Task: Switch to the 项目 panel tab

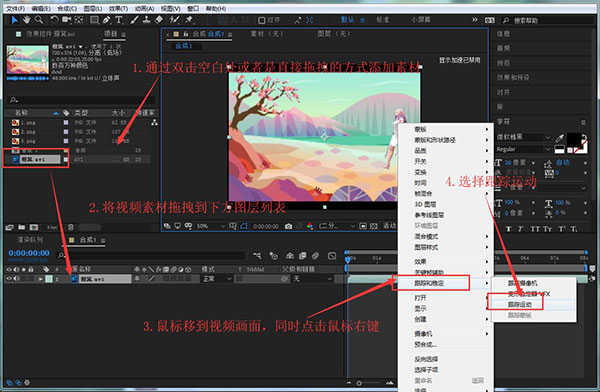Action: click(x=111, y=34)
